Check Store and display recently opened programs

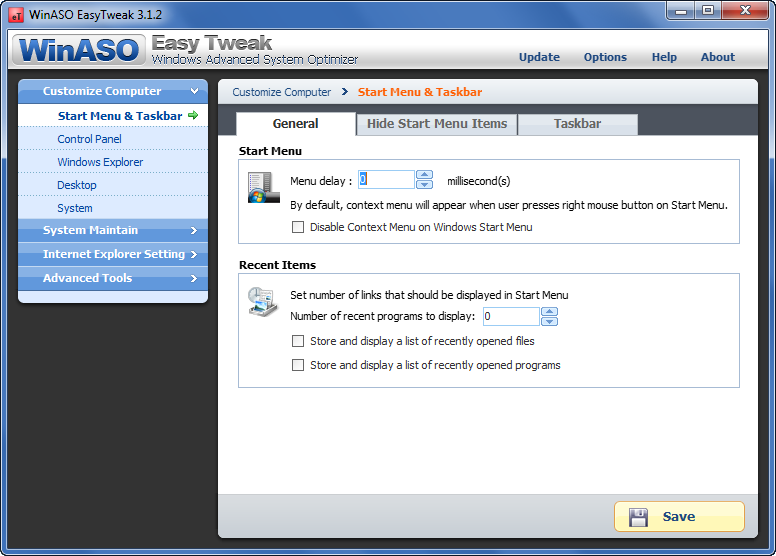pyautogui.click(x=298, y=365)
